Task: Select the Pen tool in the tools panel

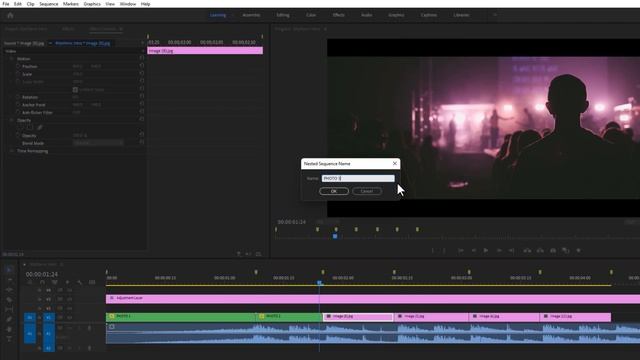Action: 10,319
